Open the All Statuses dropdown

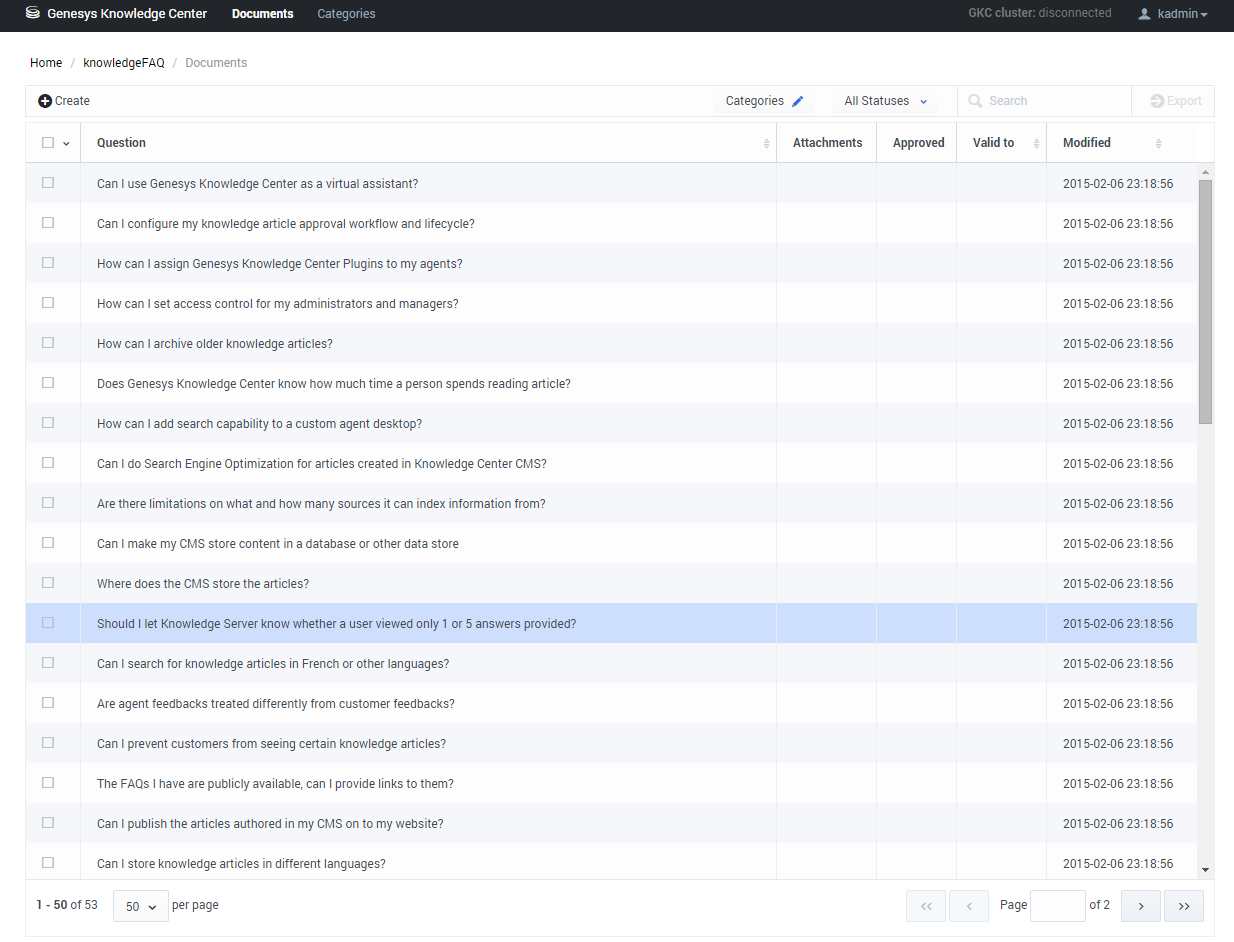pyautogui.click(x=884, y=101)
